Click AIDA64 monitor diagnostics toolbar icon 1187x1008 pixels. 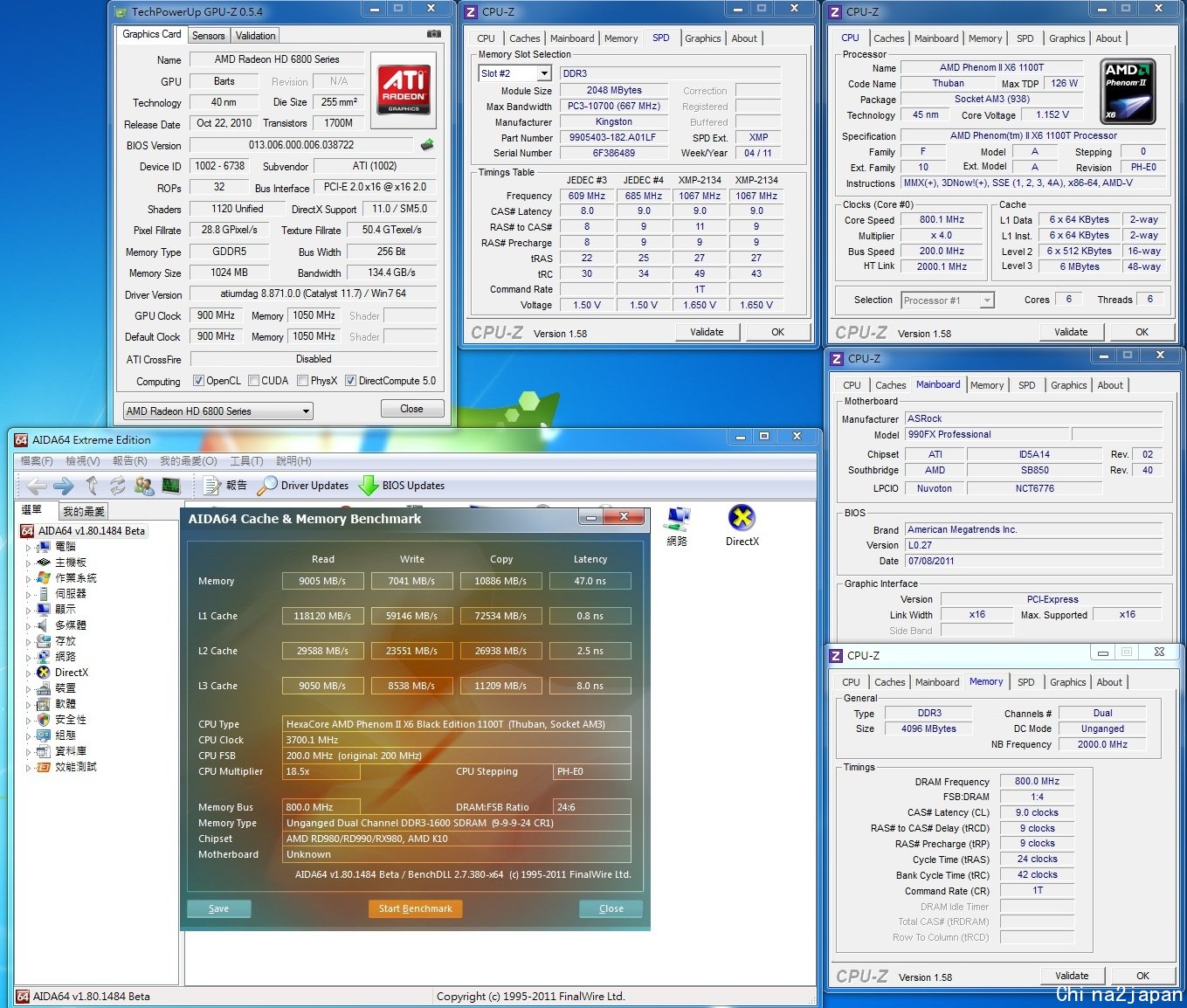[171, 486]
